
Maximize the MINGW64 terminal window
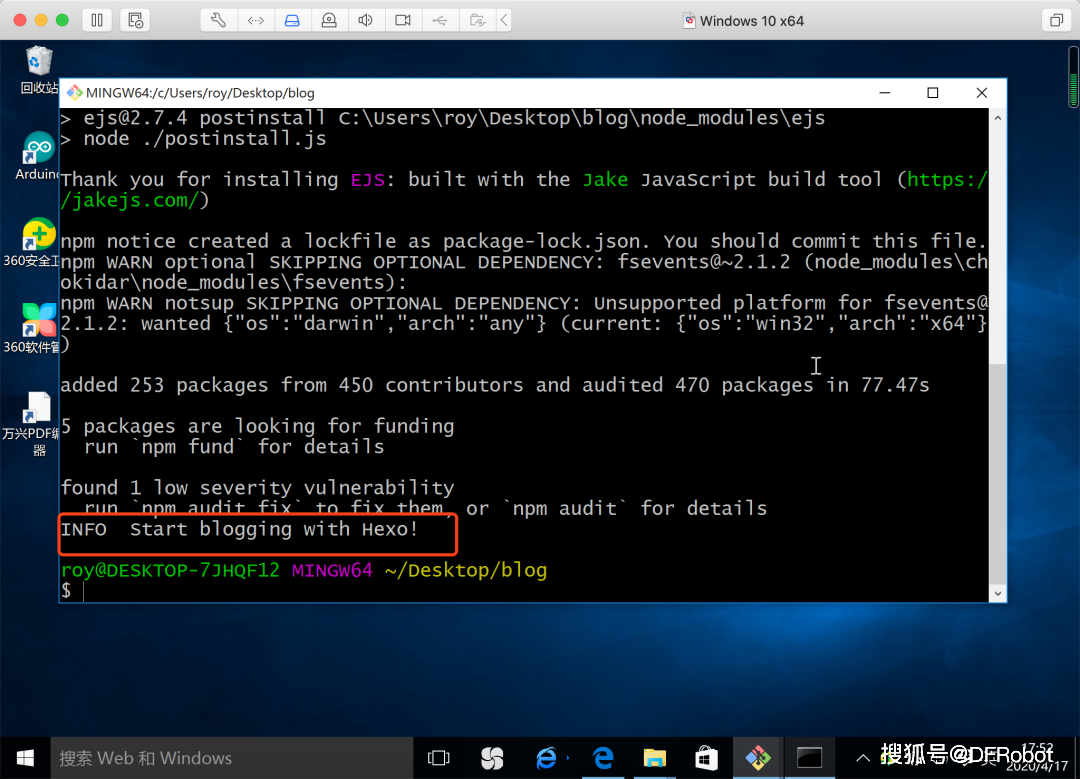(933, 92)
